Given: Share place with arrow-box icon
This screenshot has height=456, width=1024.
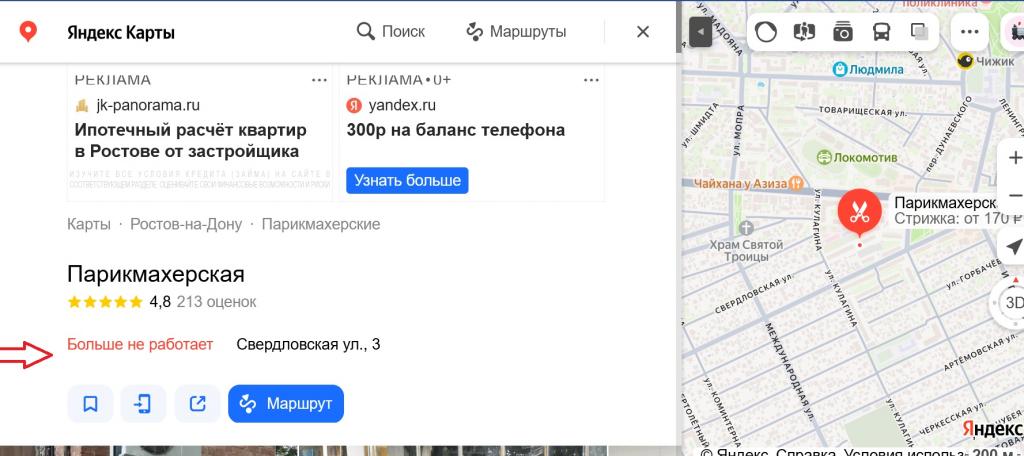Looking at the screenshot, I should click(197, 404).
